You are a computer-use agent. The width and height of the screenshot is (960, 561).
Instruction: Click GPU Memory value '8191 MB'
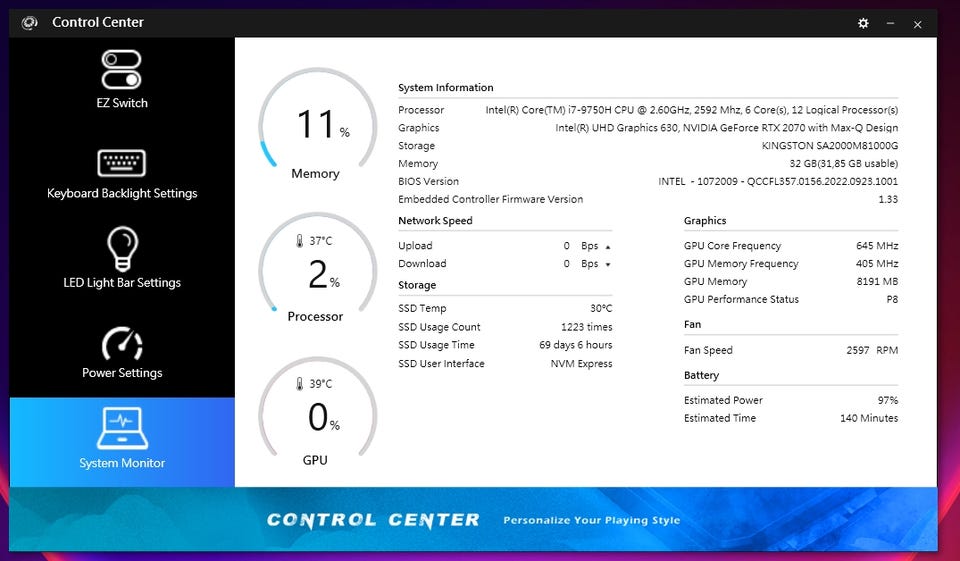point(877,282)
